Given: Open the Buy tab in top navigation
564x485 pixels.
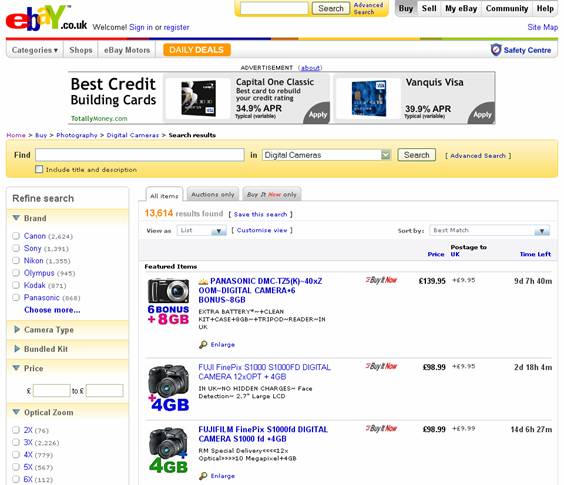Looking at the screenshot, I should click(406, 9).
